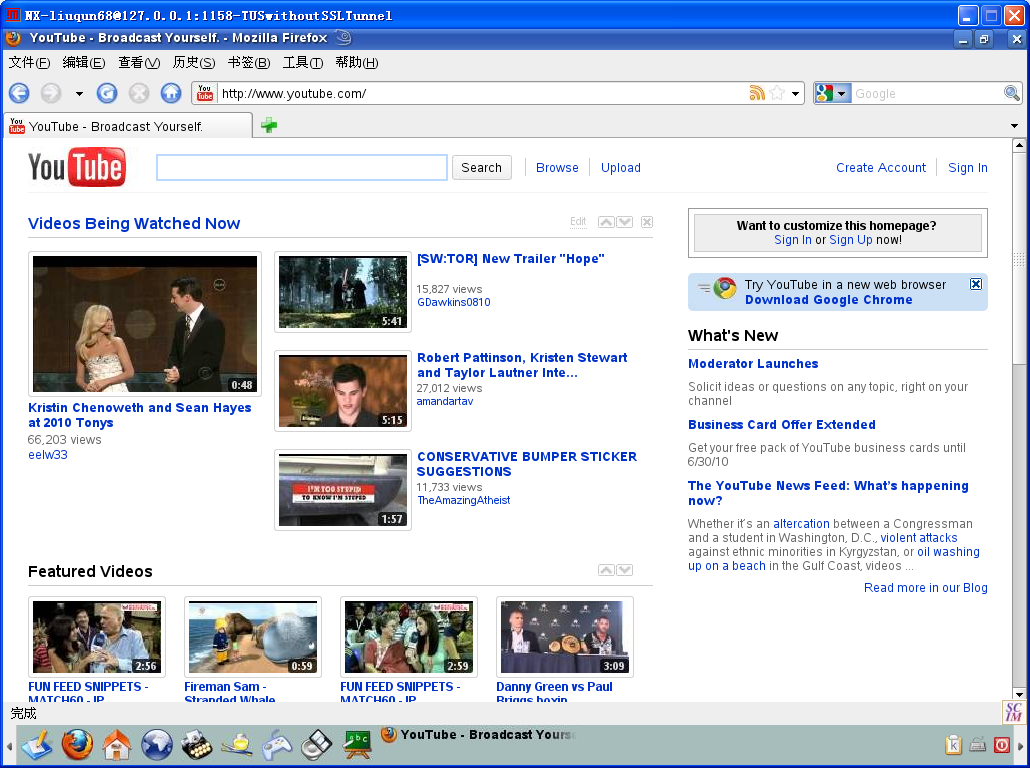1030x768 pixels.
Task: Click the YouTube logo
Action: coord(76,167)
